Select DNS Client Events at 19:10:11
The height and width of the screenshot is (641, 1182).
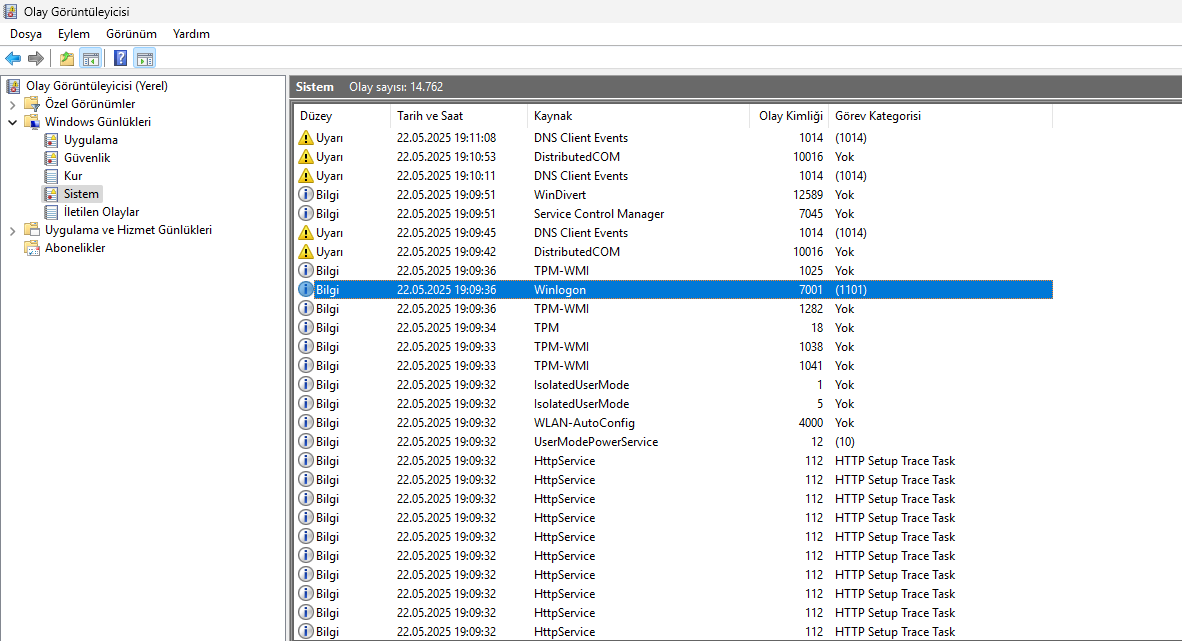coord(673,176)
